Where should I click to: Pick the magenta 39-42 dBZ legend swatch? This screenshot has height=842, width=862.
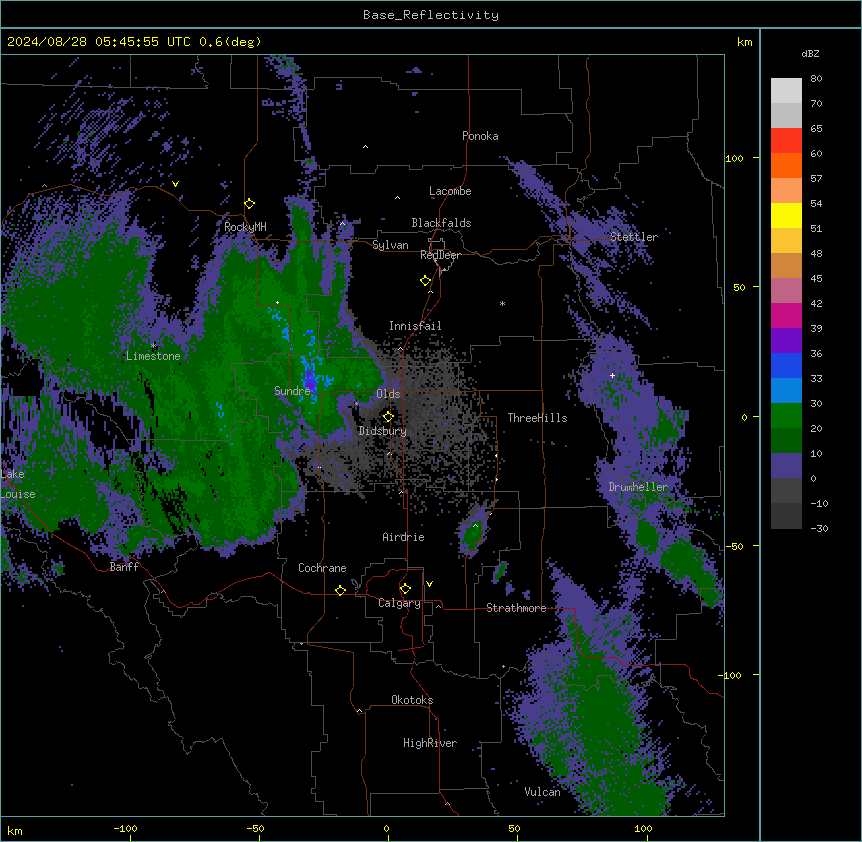[x=786, y=315]
